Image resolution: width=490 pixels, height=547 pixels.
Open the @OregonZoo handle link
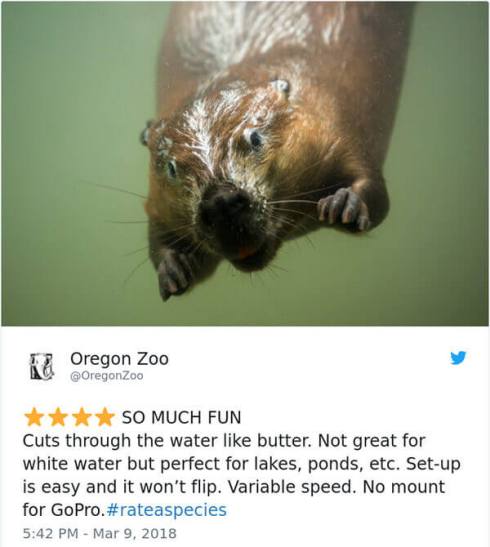[107, 376]
